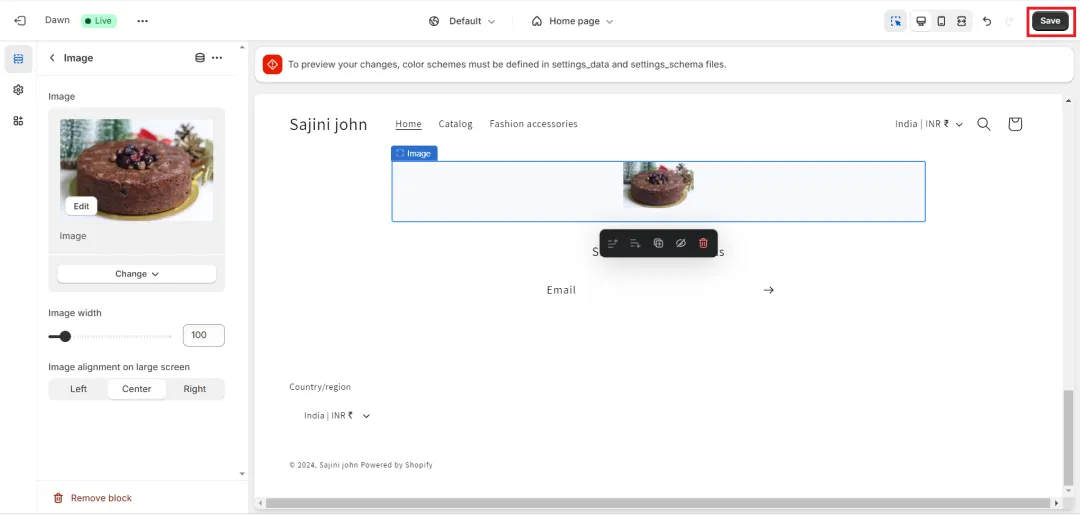
Task: Expand the Change image dropdown
Action: (136, 274)
